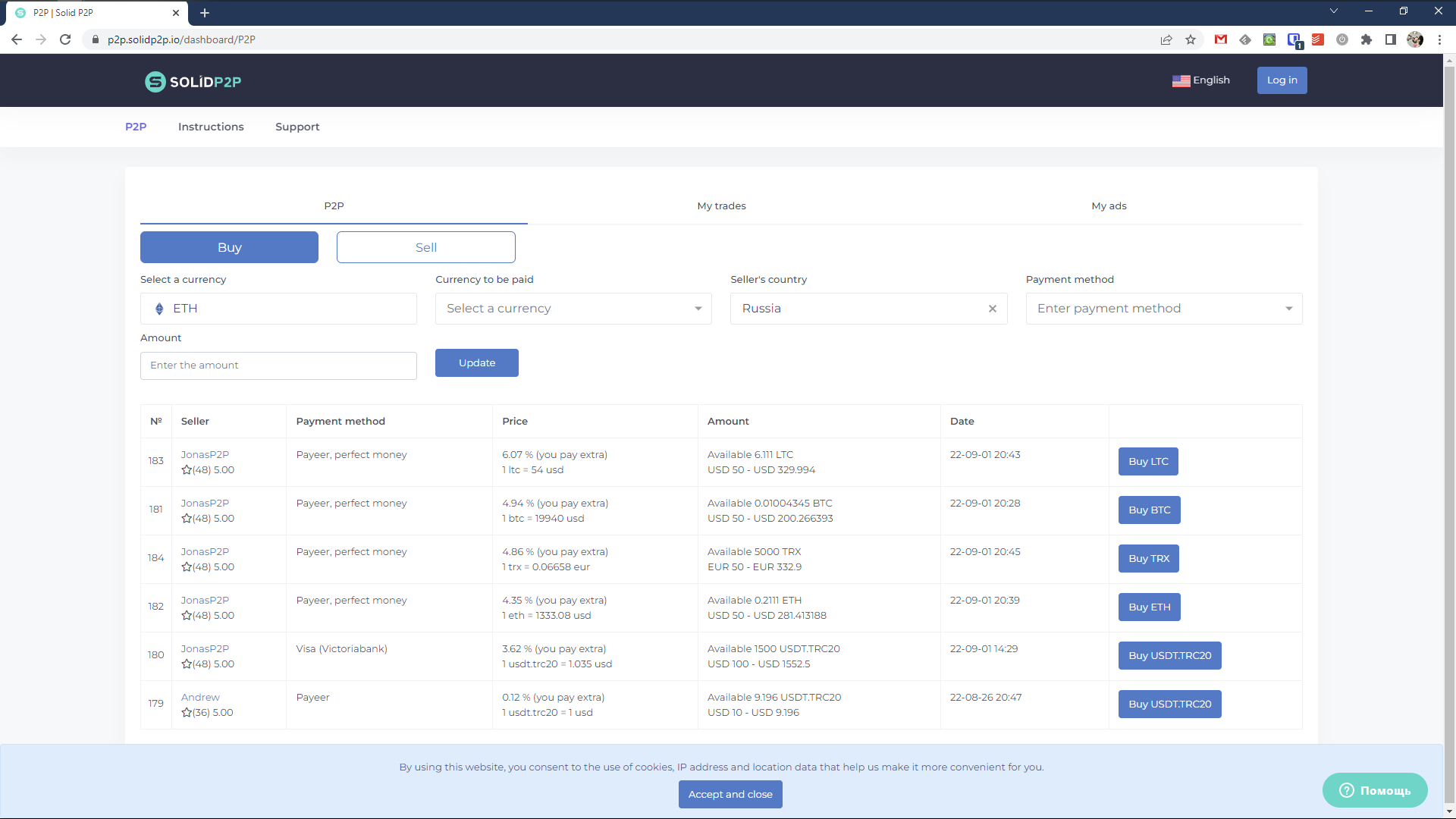The height and width of the screenshot is (819, 1456).
Task: Open the browser extensions puzzle icon
Action: coord(1367,39)
